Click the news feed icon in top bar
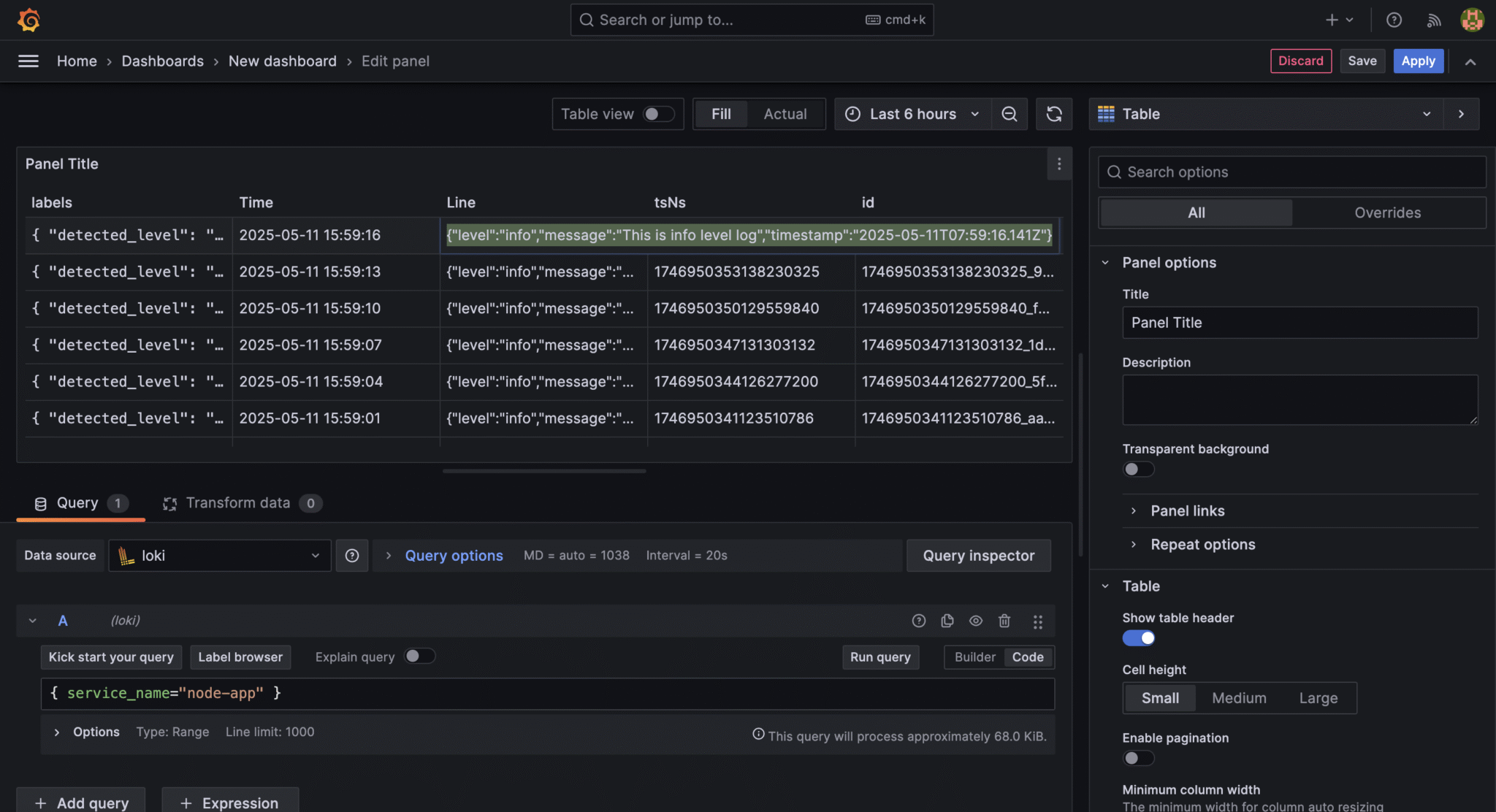The image size is (1496, 812). click(1434, 20)
